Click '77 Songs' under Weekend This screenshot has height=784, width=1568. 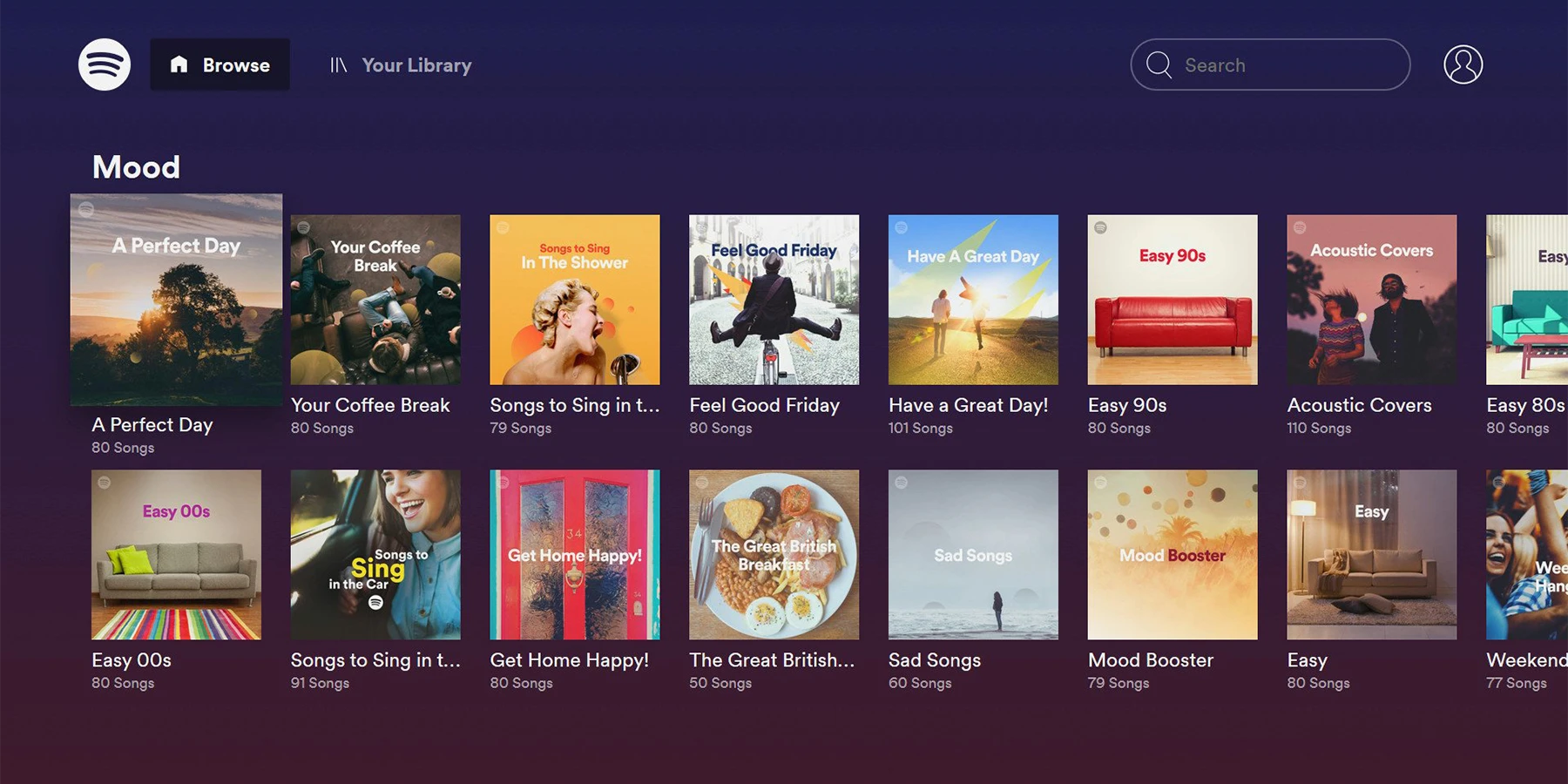pyautogui.click(x=1517, y=684)
